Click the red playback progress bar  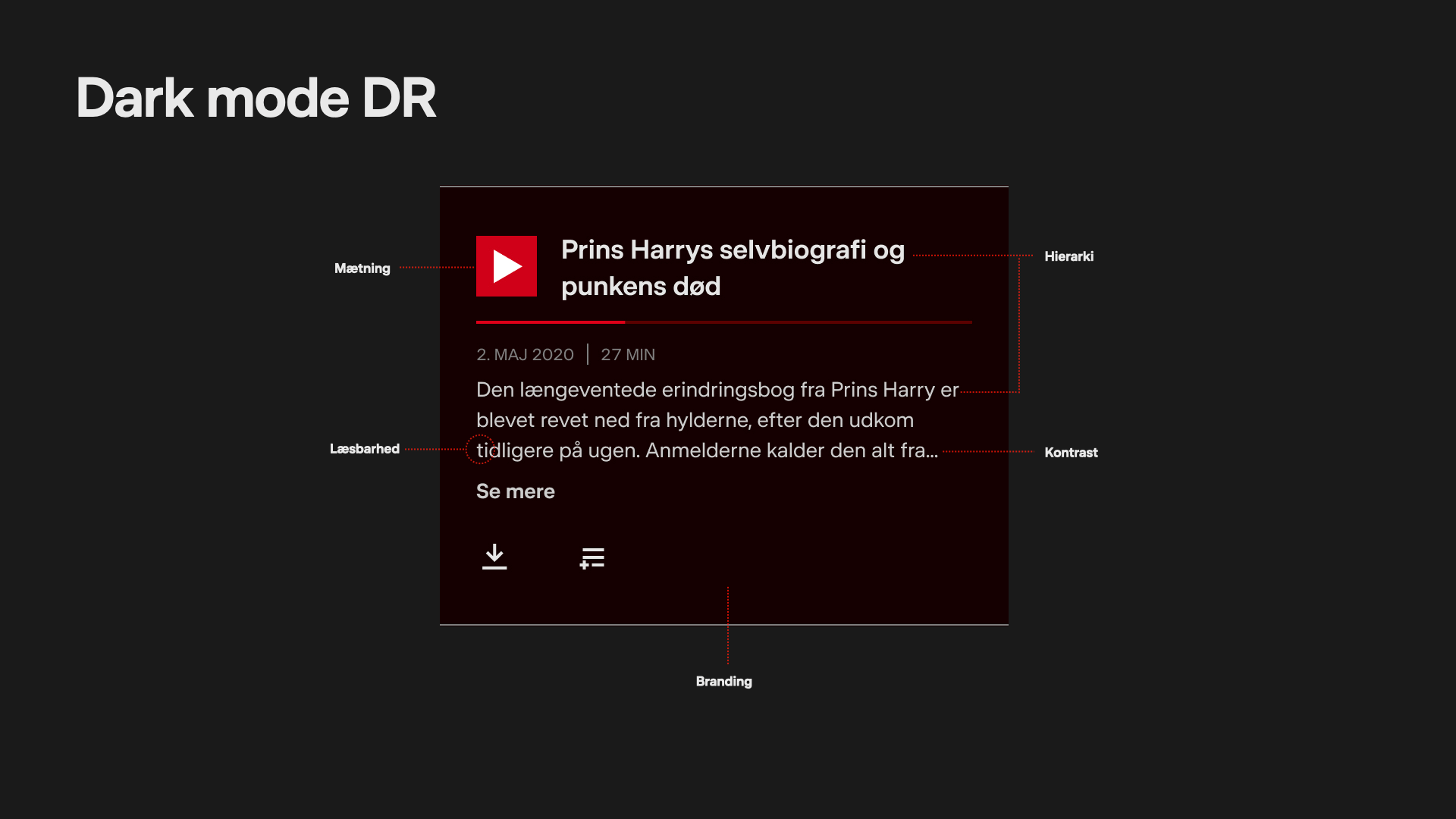coord(724,322)
